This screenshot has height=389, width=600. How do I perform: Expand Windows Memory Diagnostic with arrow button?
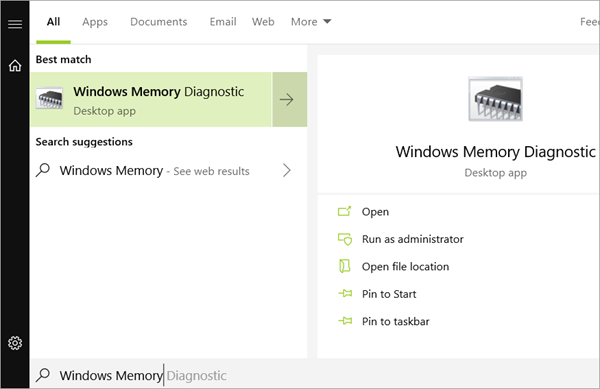pos(290,99)
